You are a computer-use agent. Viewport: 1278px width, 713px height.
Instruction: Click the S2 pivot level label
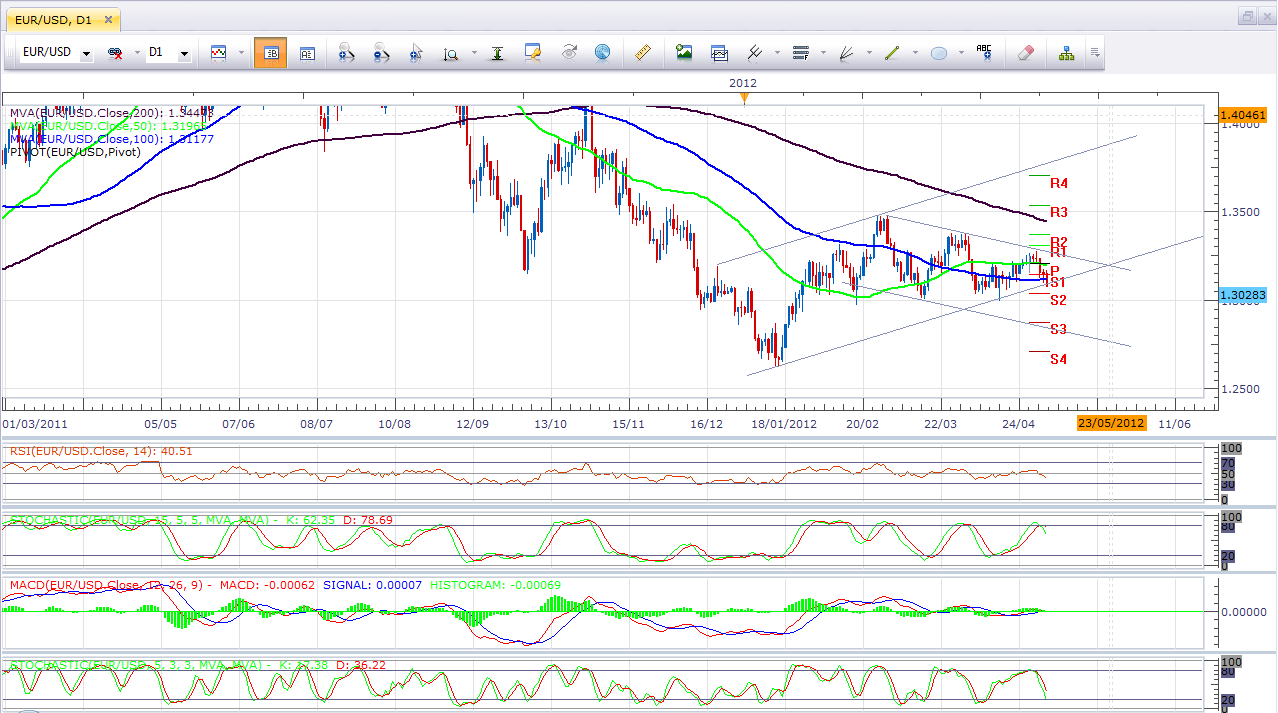(1058, 301)
